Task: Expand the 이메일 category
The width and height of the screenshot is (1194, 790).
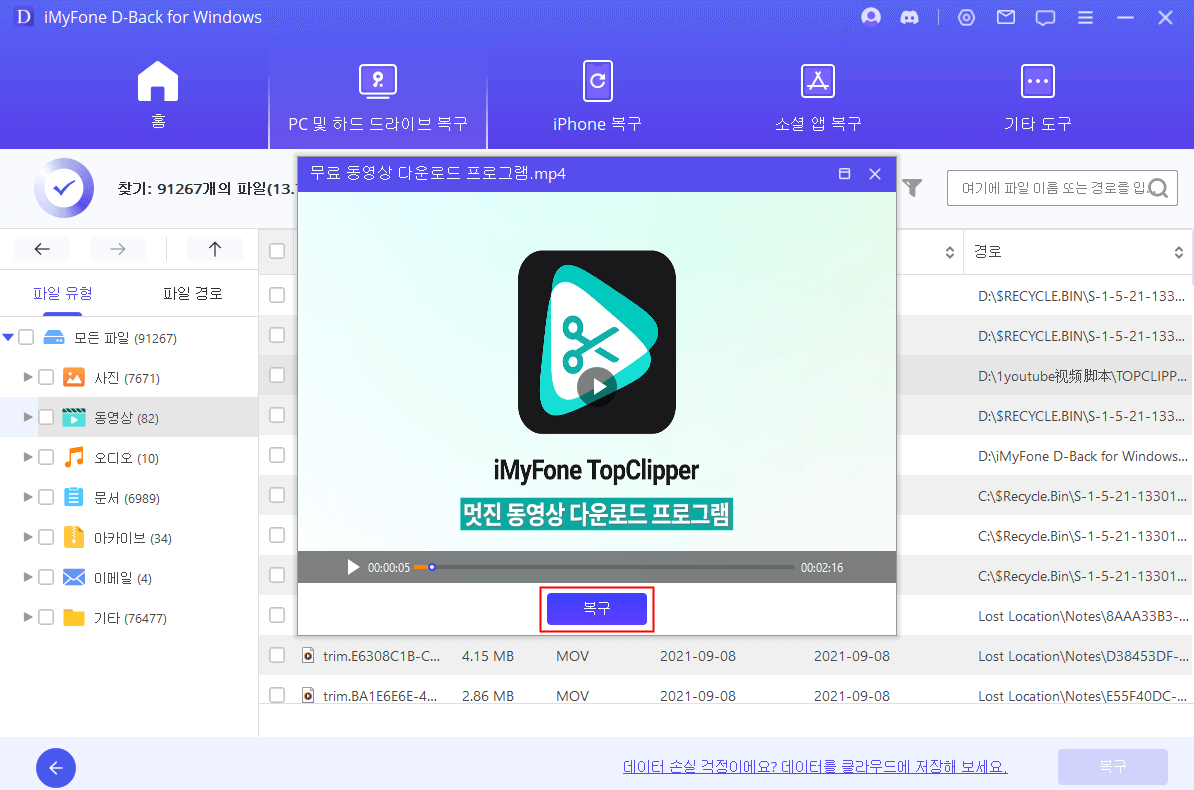Action: [x=27, y=577]
